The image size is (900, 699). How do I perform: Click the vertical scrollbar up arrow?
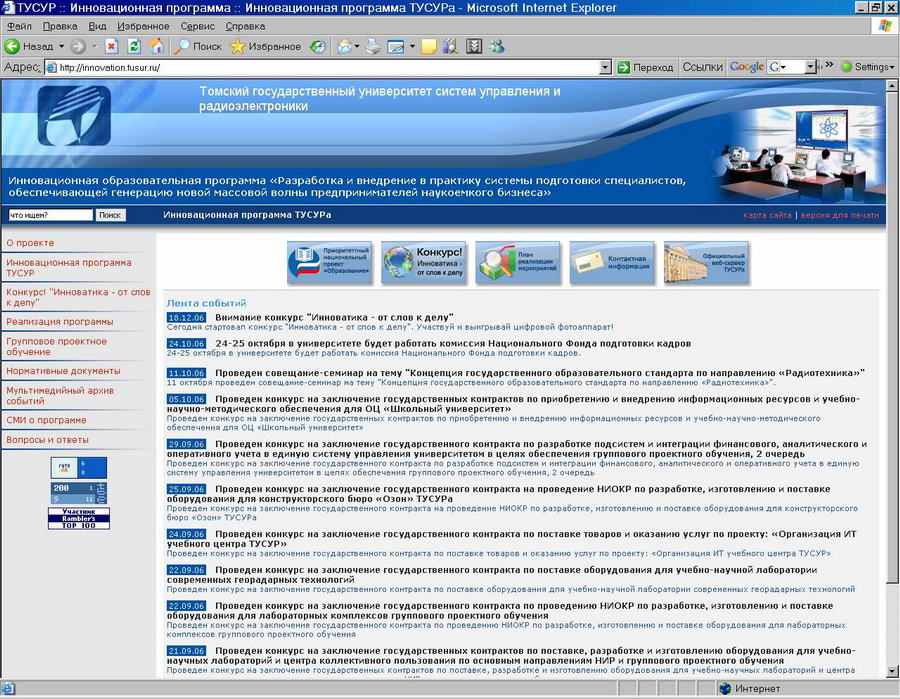891,86
